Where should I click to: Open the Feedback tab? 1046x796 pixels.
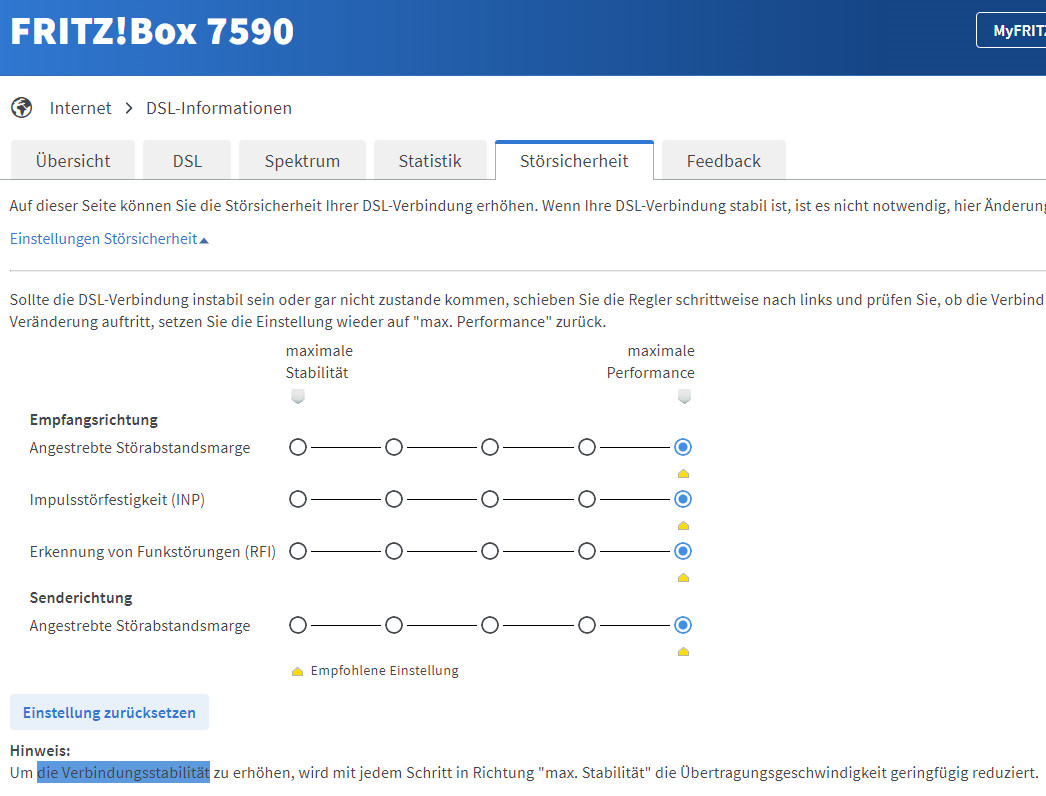(x=724, y=161)
